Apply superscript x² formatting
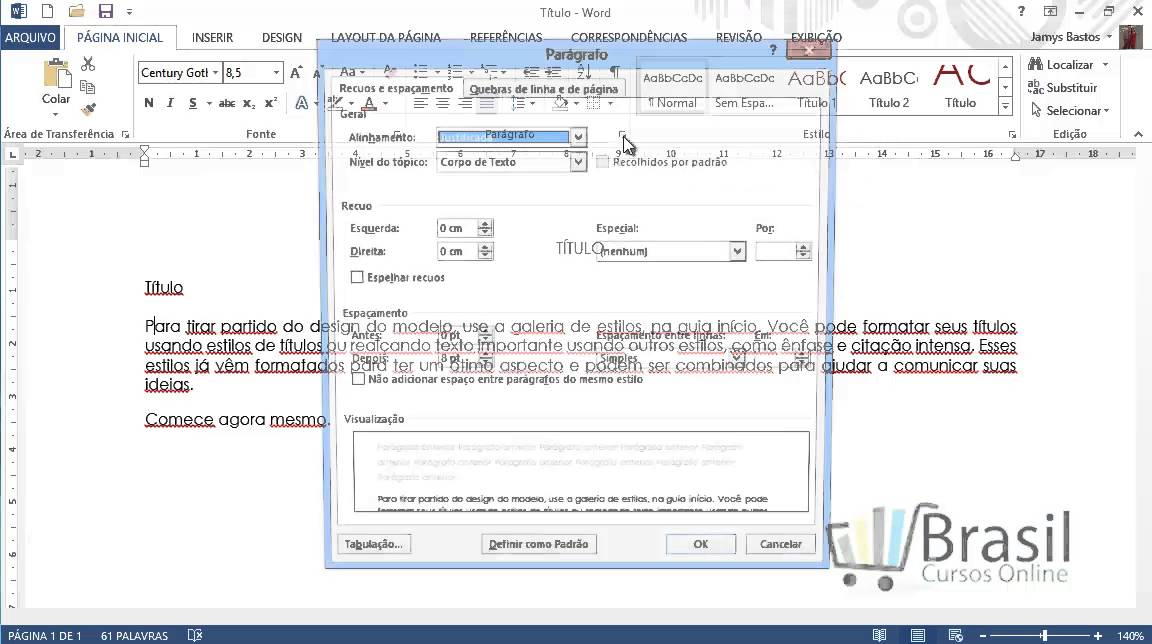The width and height of the screenshot is (1152, 644). (x=271, y=103)
